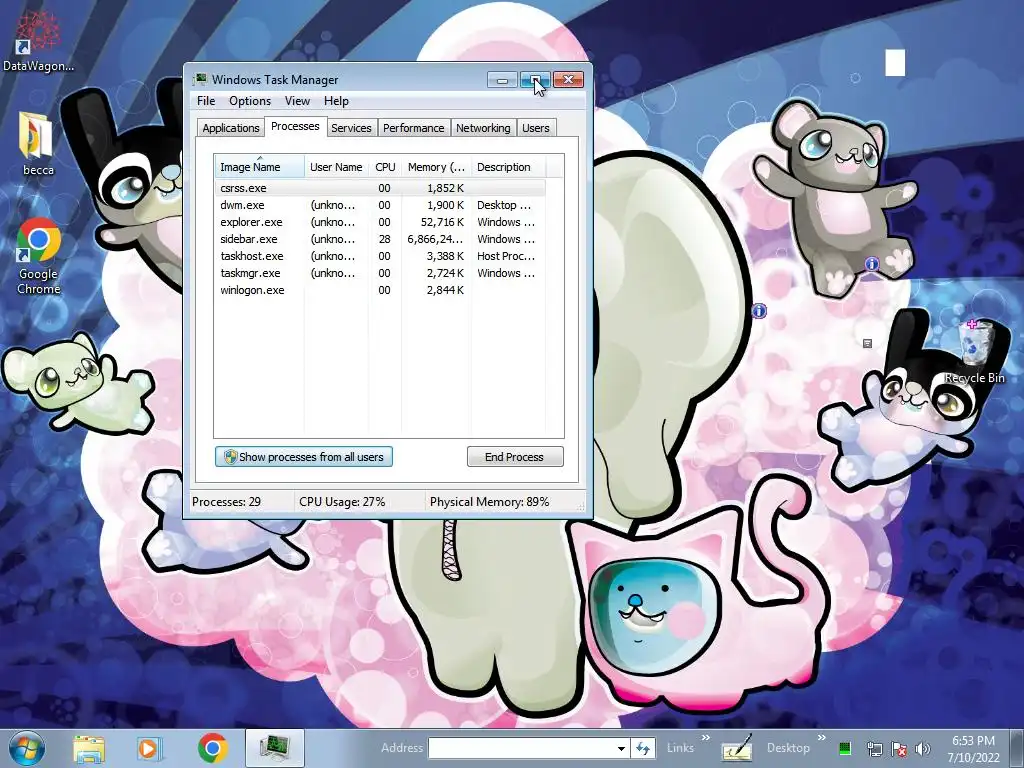Open the File menu
The image size is (1024, 768).
[206, 101]
